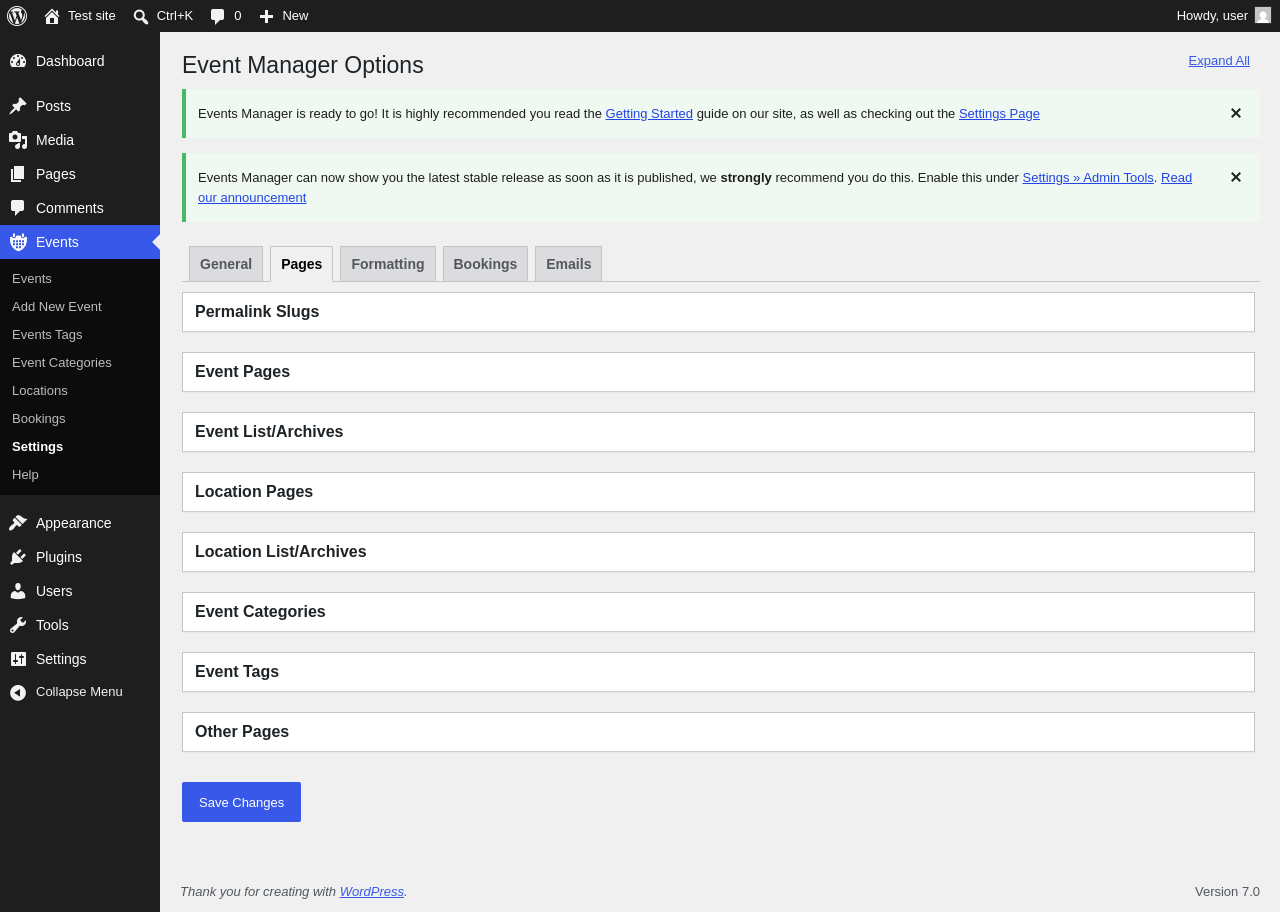Image resolution: width=1280 pixels, height=912 pixels.
Task: Click the Pages icon in sidebar
Action: tap(18, 174)
